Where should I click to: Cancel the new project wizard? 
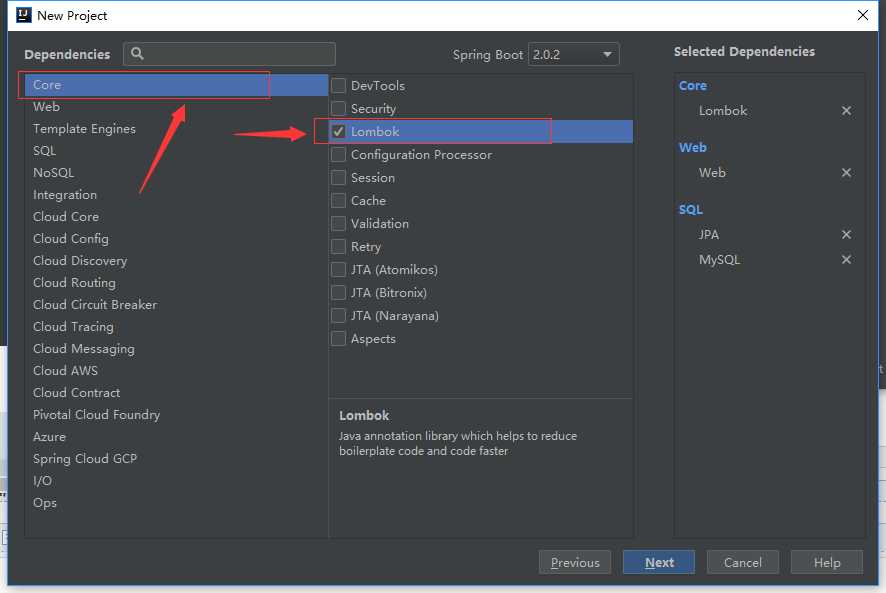tap(742, 562)
